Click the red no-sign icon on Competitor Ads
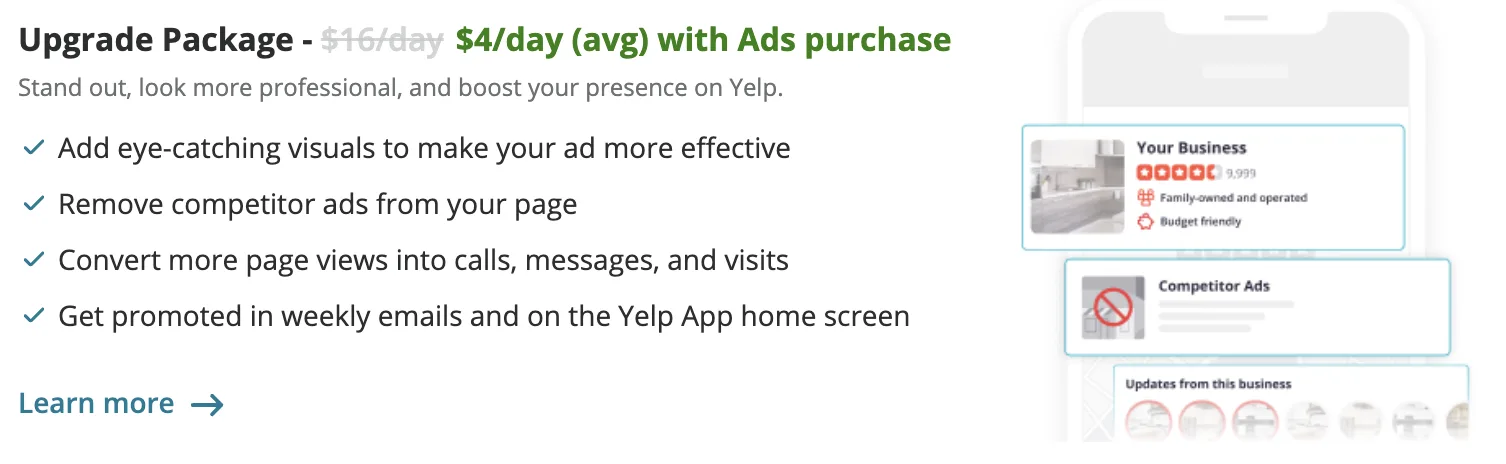This screenshot has height=464, width=1506. point(1113,304)
